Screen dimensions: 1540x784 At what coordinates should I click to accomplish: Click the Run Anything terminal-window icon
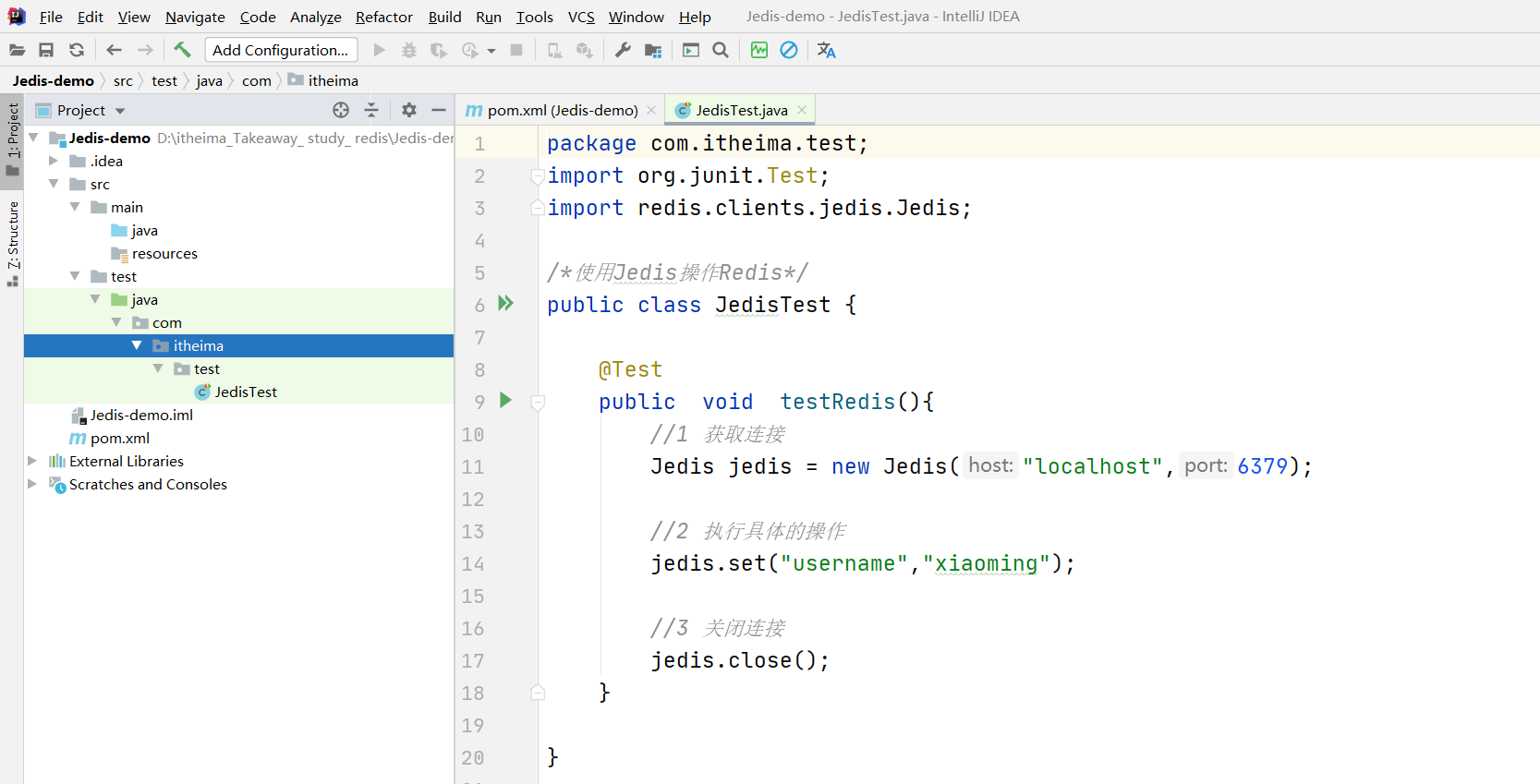click(x=691, y=50)
